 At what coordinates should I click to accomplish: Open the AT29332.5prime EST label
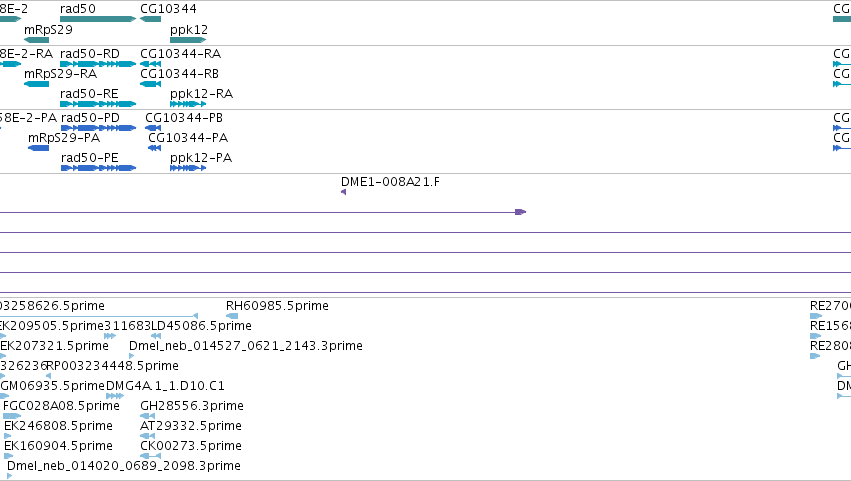191,426
